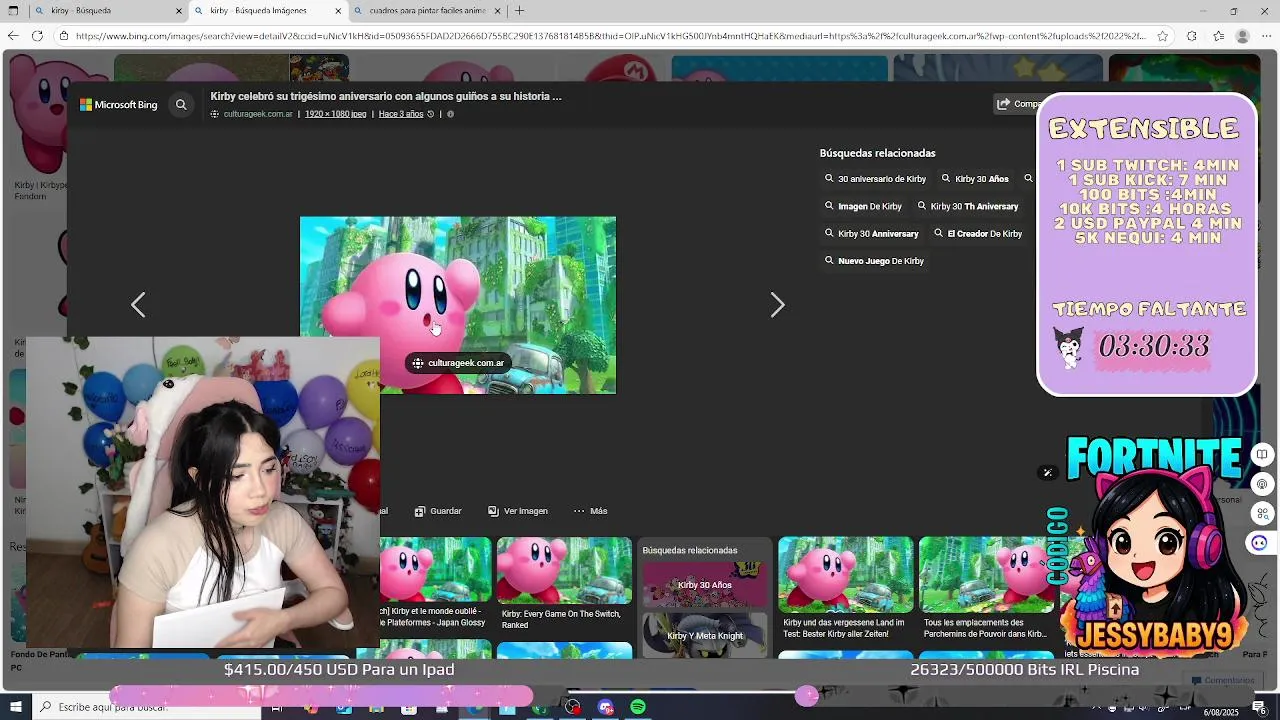Open a new browser tab
The image size is (1280, 720).
point(519,11)
